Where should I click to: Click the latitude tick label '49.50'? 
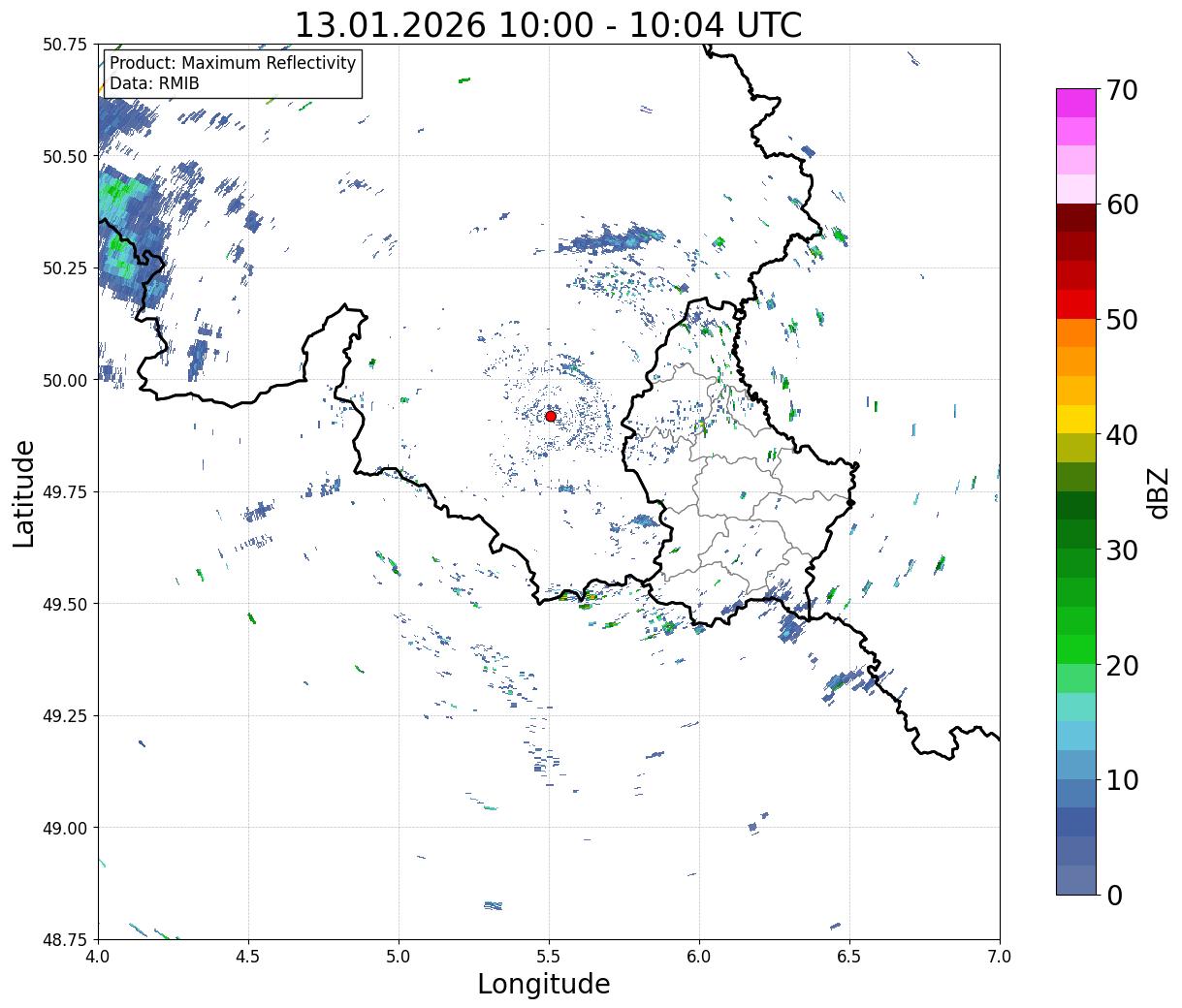65,604
